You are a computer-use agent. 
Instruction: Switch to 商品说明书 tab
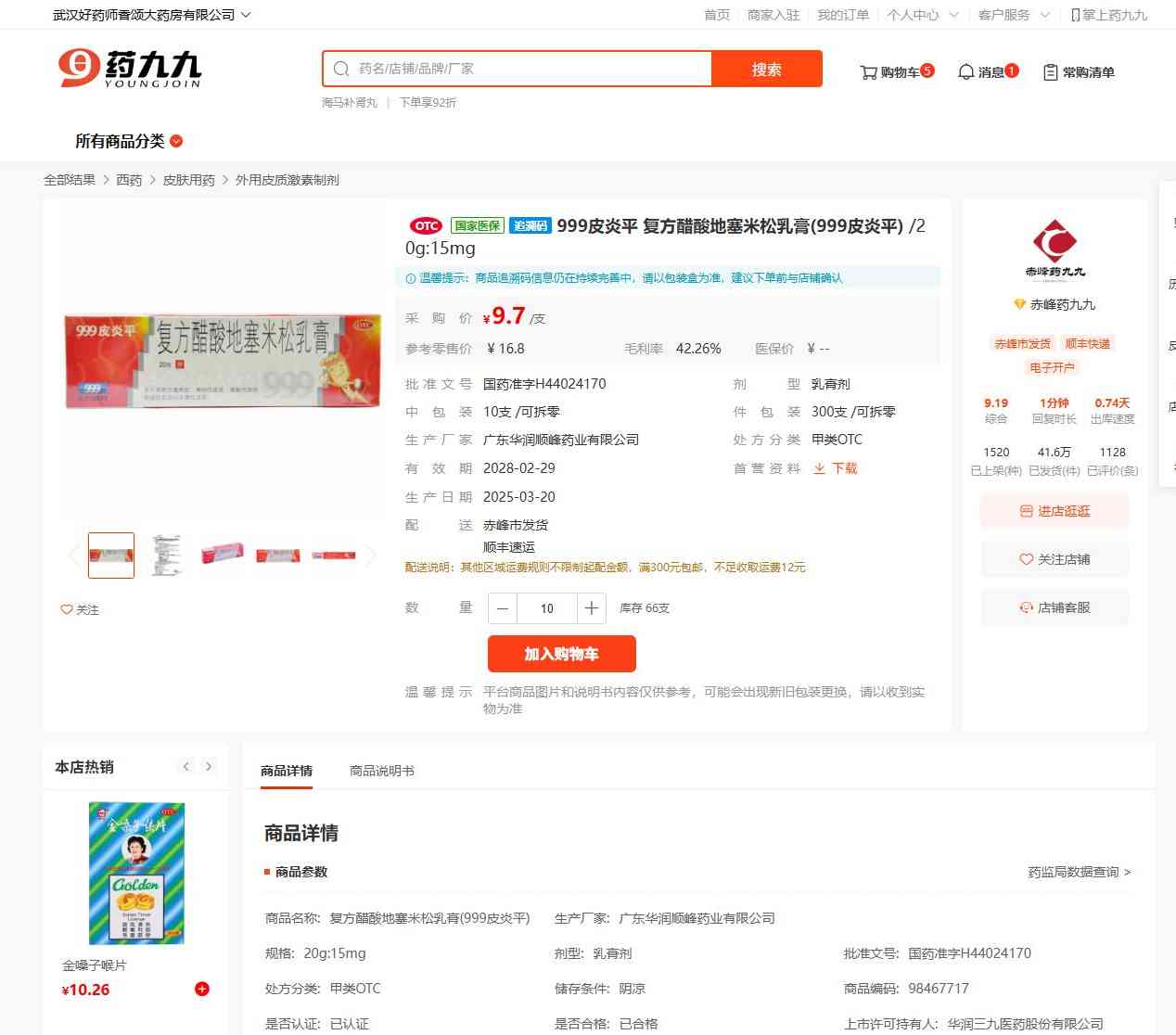382,771
